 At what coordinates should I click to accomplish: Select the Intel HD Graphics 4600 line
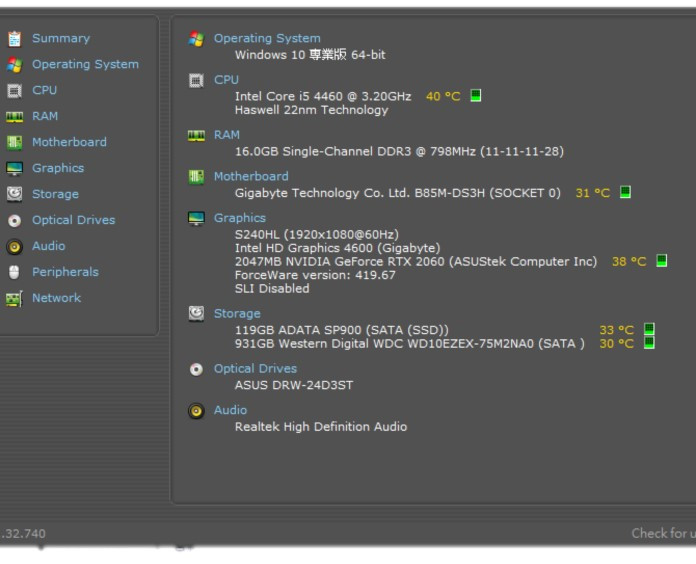coord(338,248)
